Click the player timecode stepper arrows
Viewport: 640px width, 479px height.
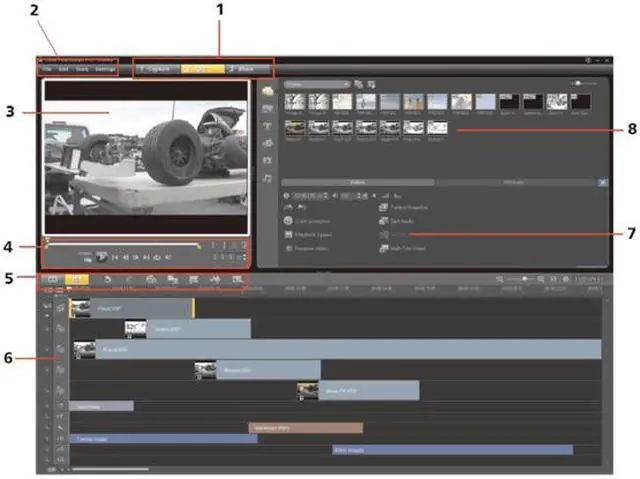244,257
